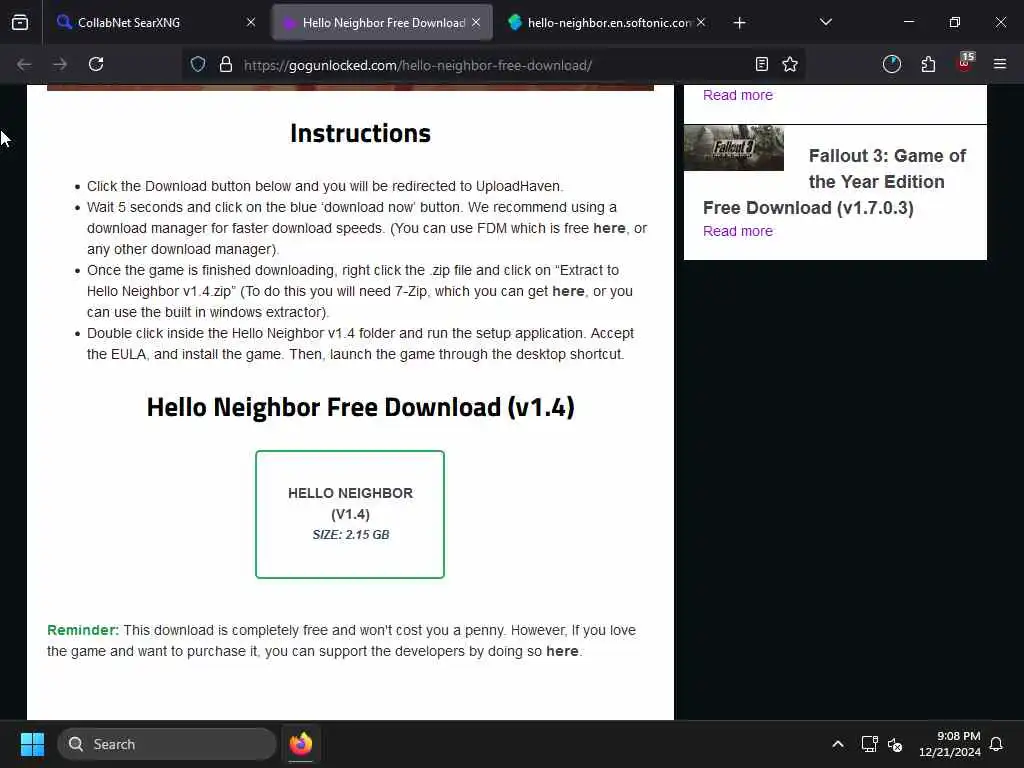The width and height of the screenshot is (1024, 768).
Task: Follow the FDM 'here' link
Action: point(609,228)
